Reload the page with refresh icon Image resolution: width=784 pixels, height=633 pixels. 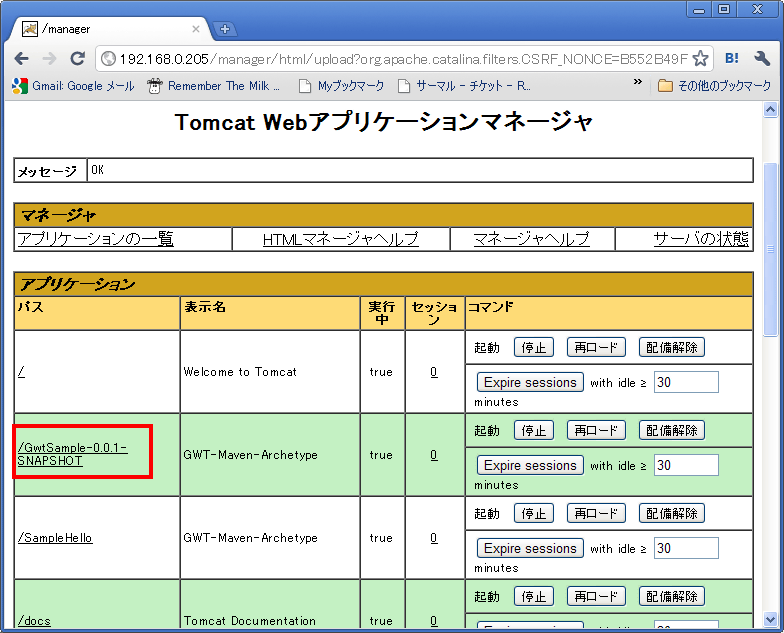pyautogui.click(x=77, y=59)
